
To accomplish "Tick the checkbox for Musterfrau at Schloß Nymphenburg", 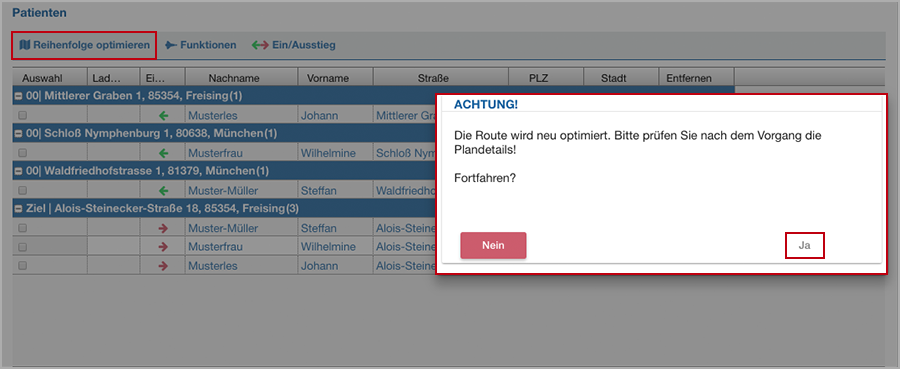I will pos(22,153).
